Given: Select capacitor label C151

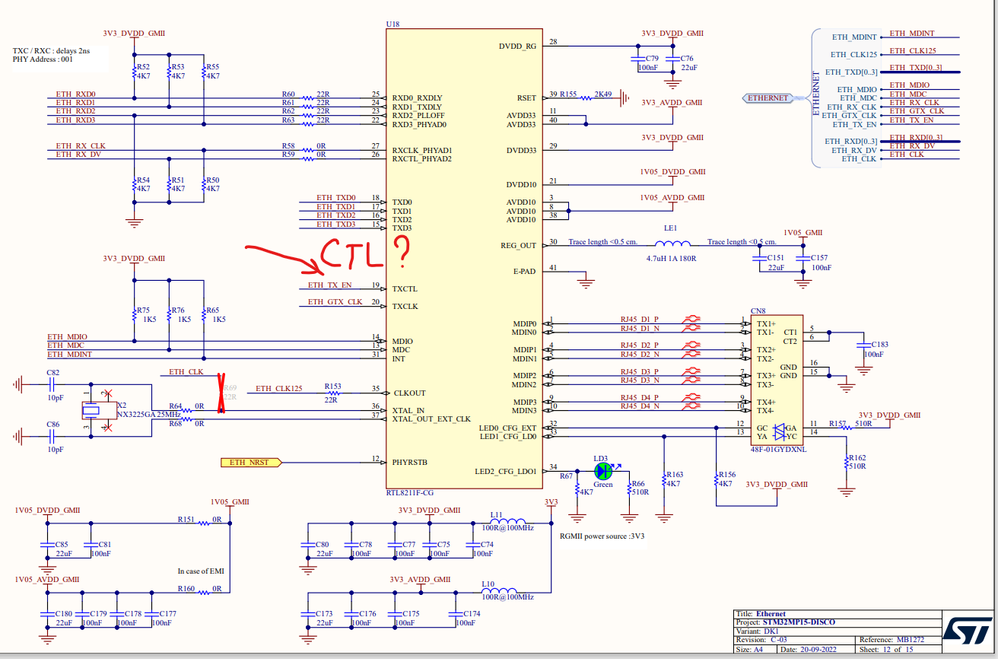Looking at the screenshot, I should point(775,258).
